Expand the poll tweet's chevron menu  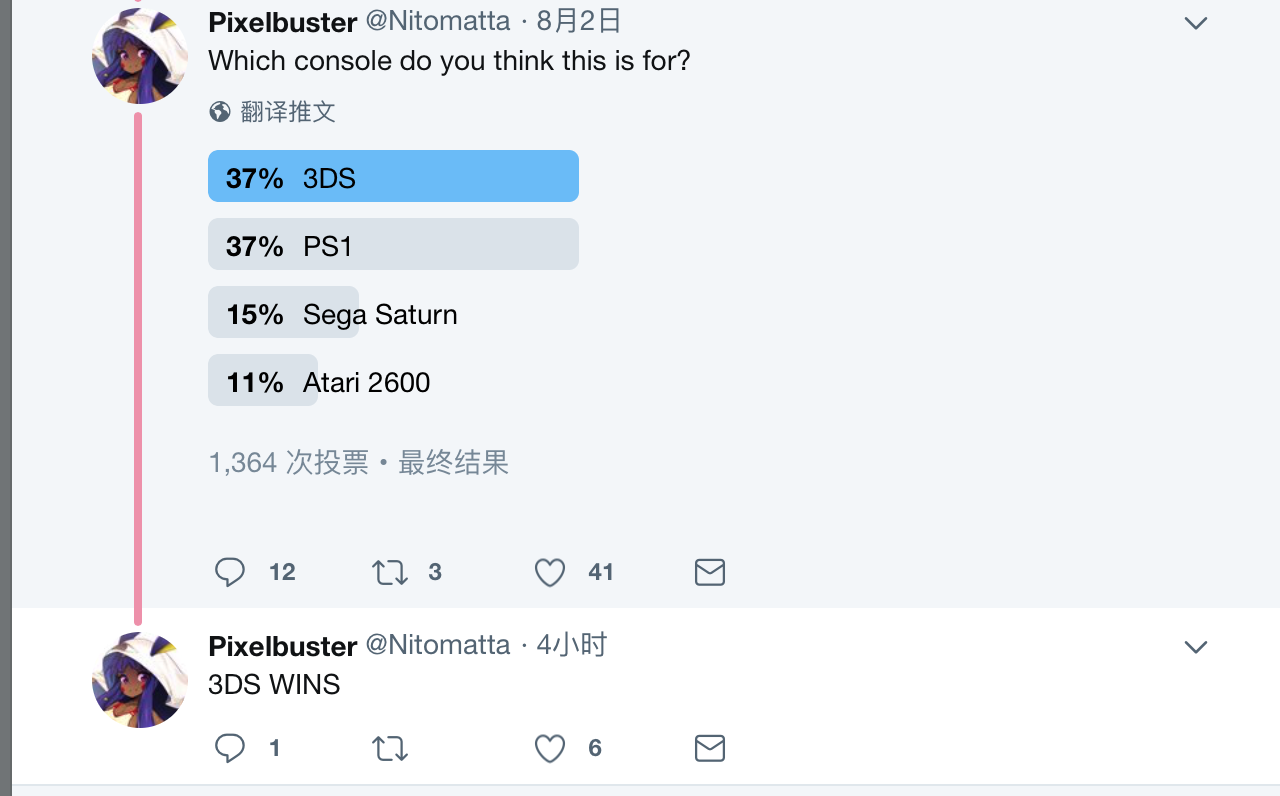(1196, 23)
